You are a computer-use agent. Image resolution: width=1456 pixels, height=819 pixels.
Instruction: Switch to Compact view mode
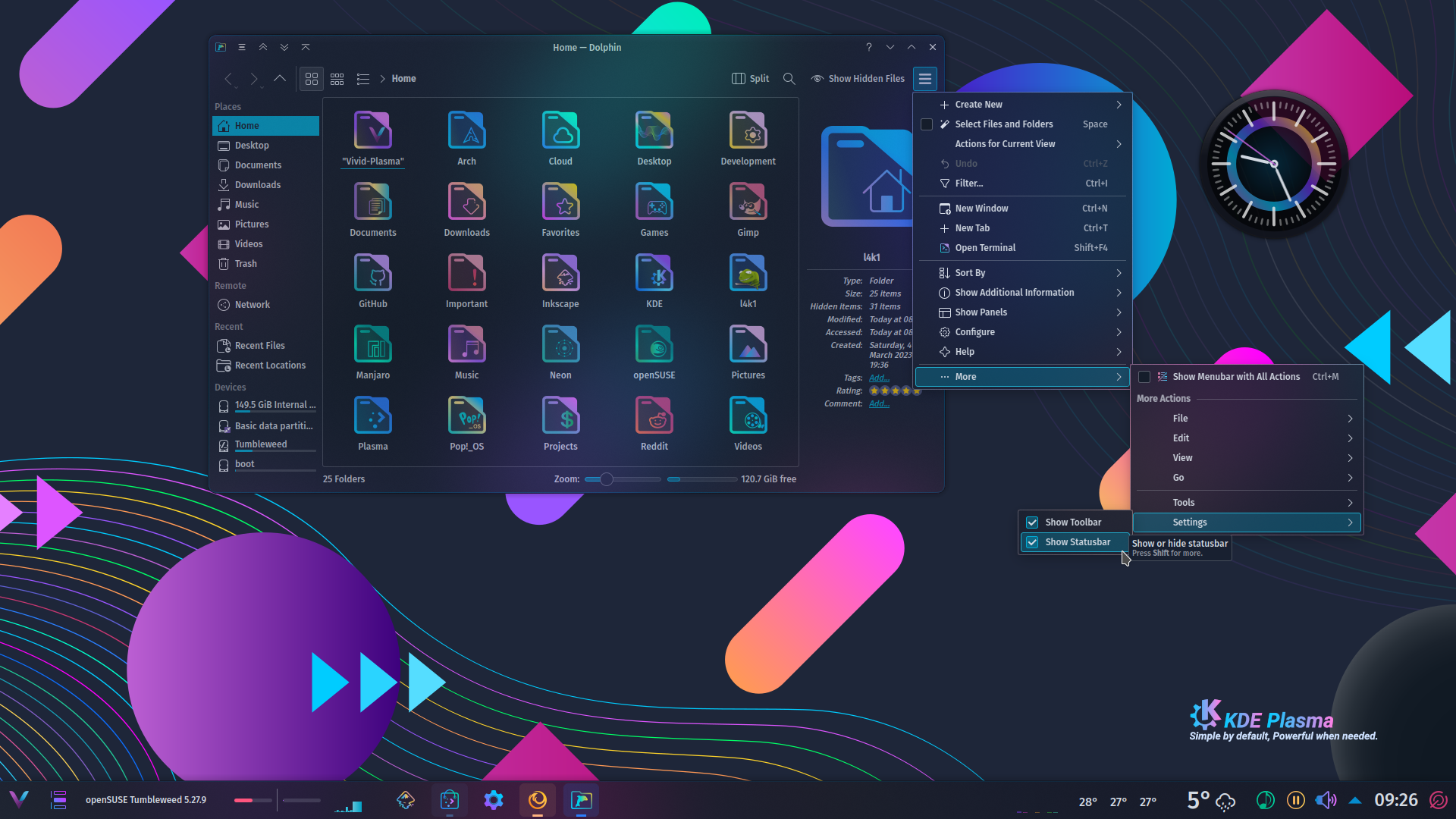(x=337, y=79)
